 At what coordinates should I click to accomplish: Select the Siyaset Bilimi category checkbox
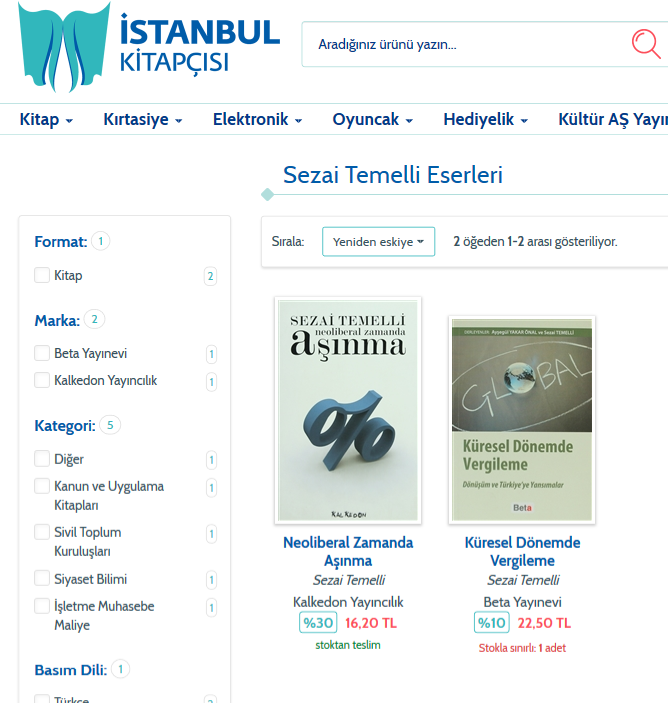point(42,578)
